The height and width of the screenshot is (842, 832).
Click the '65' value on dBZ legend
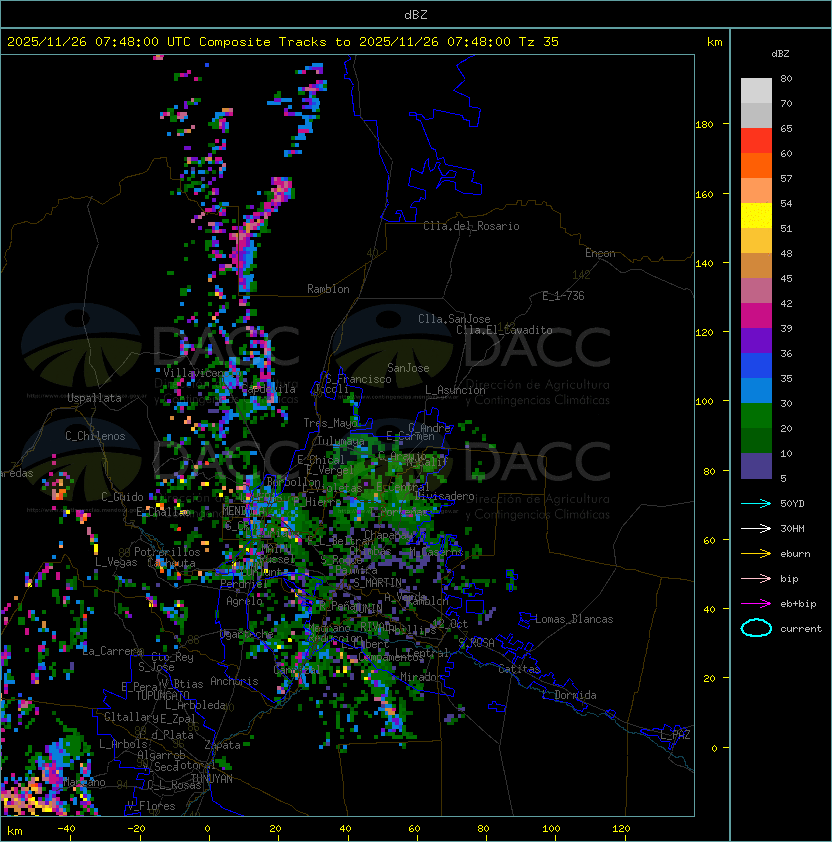point(786,128)
